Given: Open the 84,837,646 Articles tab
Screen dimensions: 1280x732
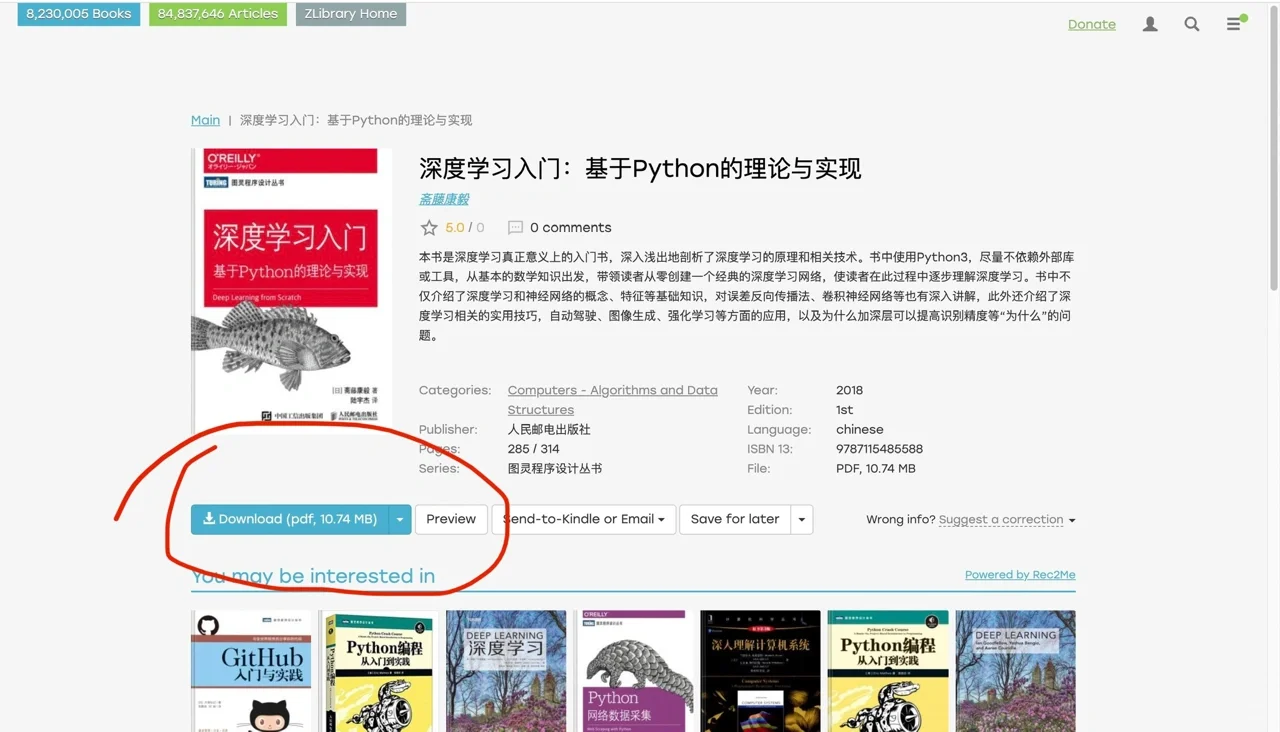Looking at the screenshot, I should [x=218, y=14].
